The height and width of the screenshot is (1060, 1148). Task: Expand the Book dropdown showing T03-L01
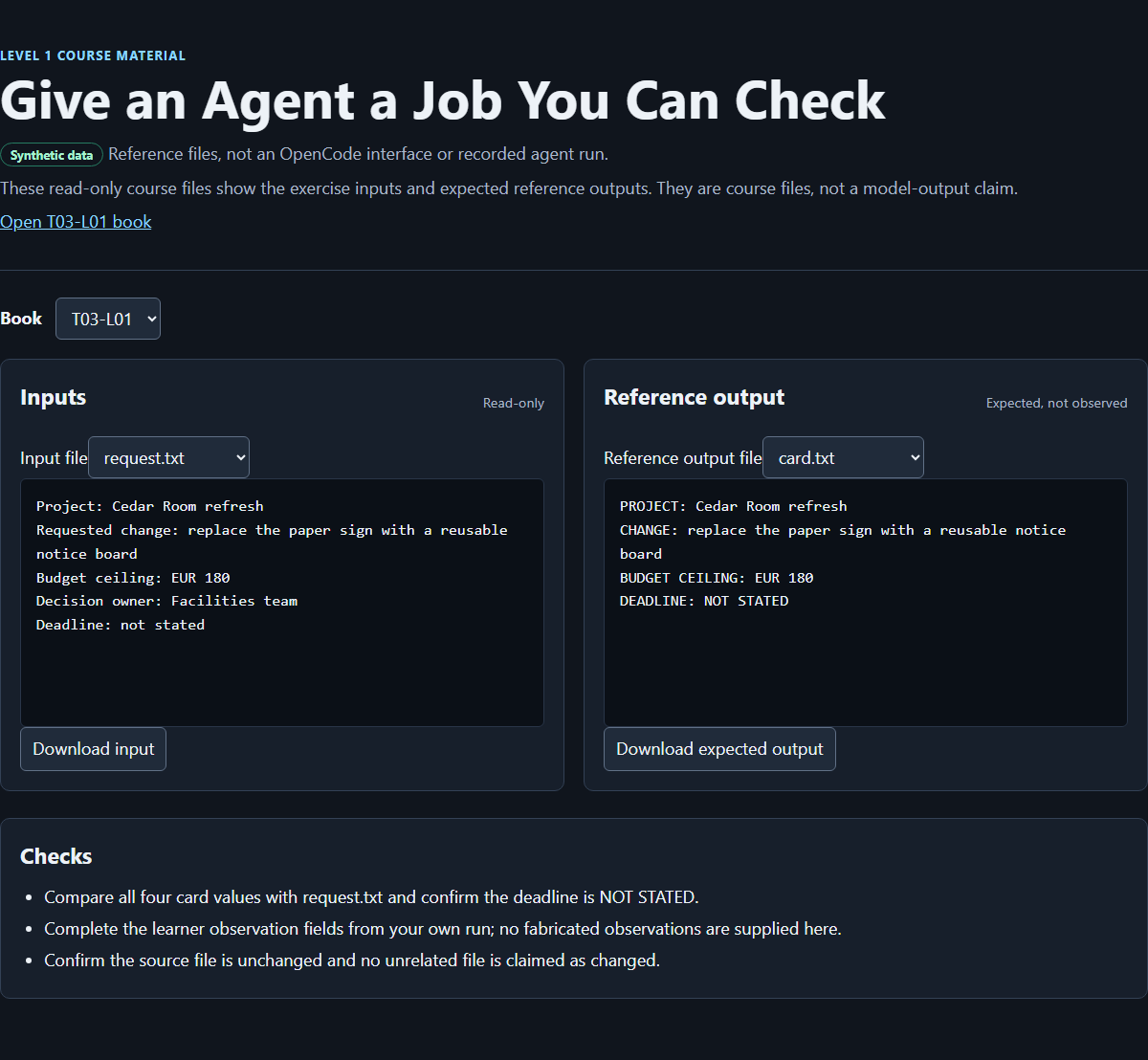pos(108,319)
